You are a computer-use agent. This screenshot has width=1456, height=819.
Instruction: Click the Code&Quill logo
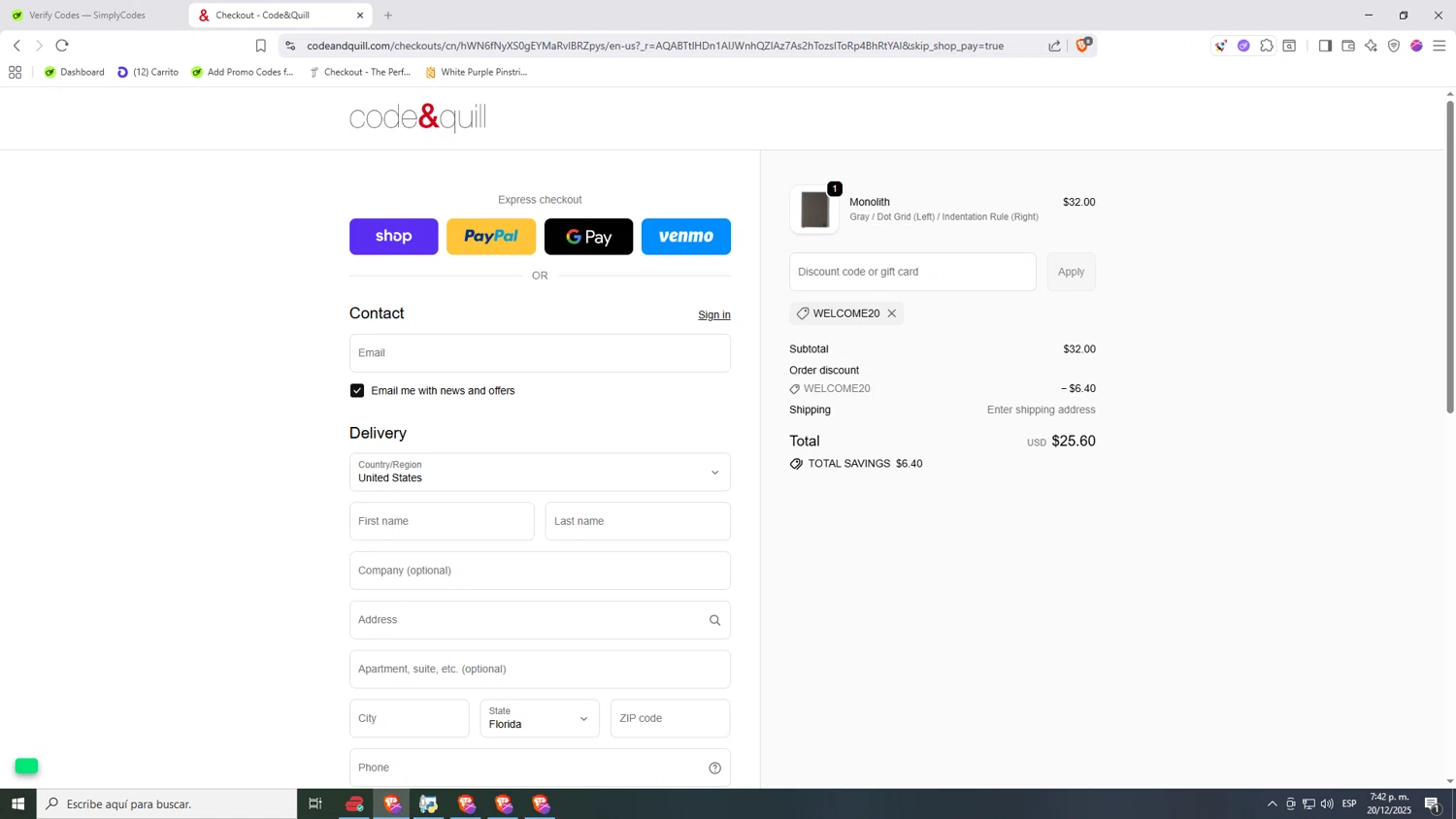(417, 118)
